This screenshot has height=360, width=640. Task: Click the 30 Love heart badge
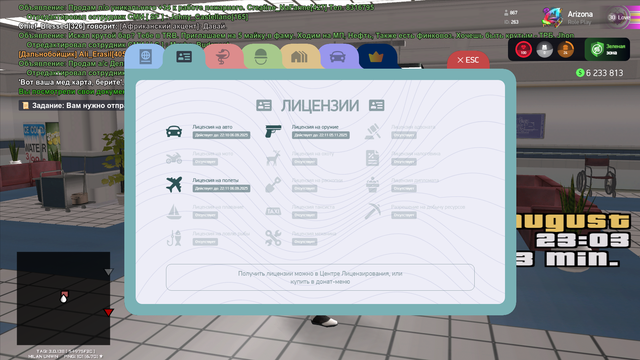(618, 18)
